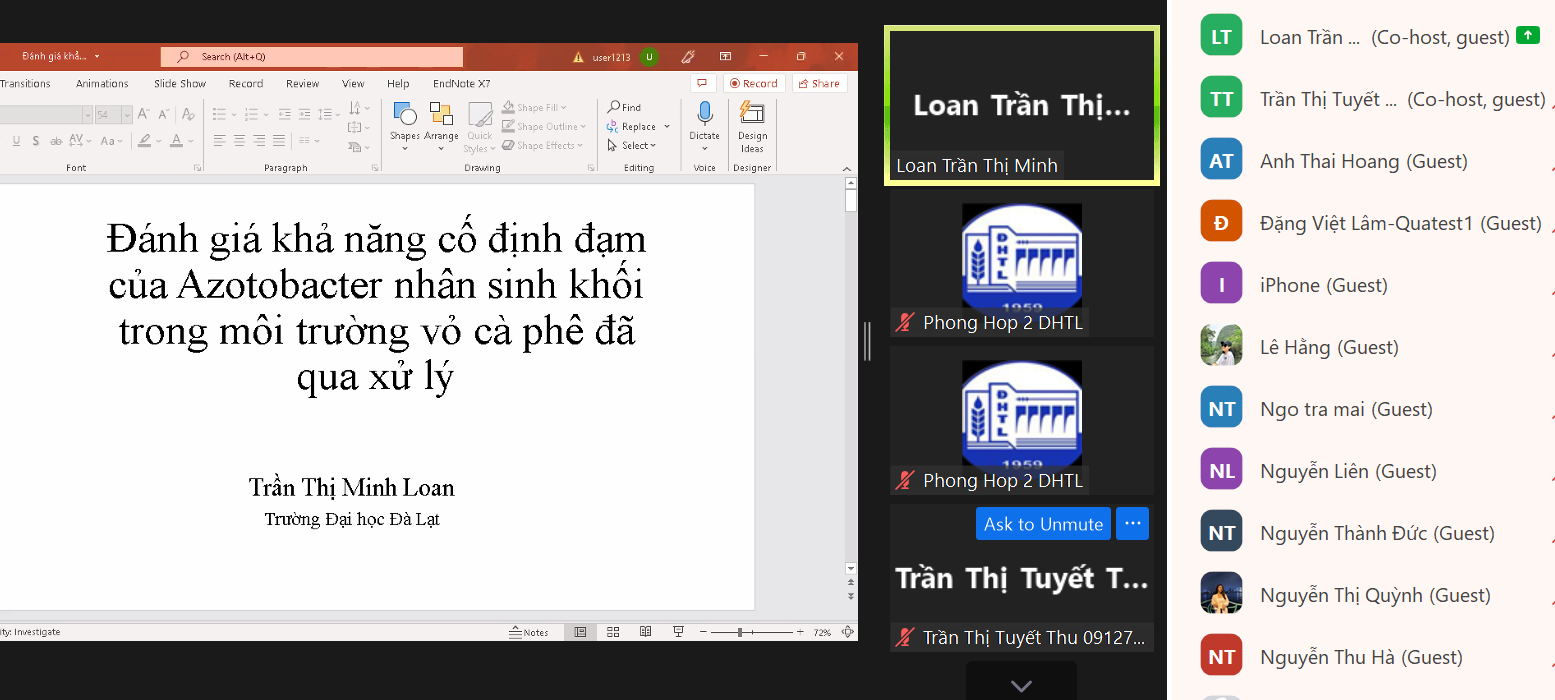This screenshot has width=1555, height=700.
Task: Click the Share button in PowerPoint
Action: coord(819,83)
